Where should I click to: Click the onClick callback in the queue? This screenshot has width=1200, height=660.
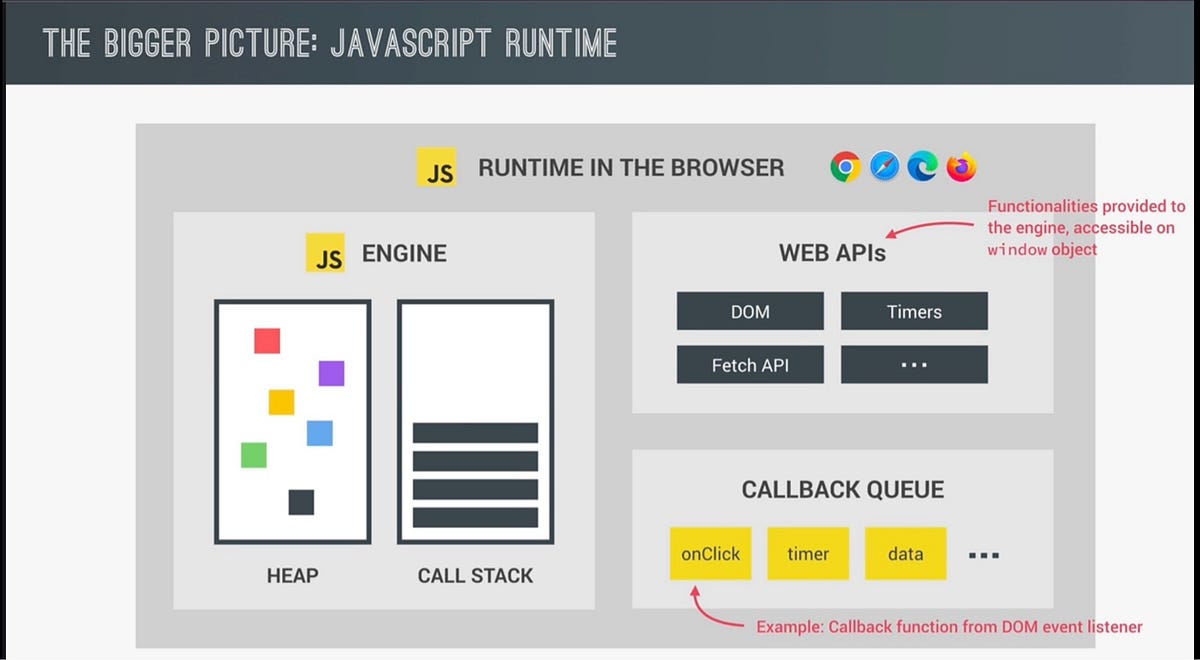click(x=710, y=553)
